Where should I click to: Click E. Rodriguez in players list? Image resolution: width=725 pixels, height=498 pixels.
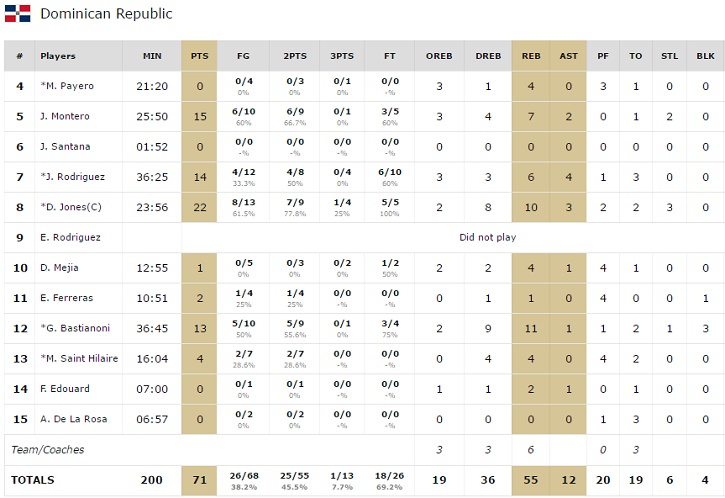pyautogui.click(x=70, y=237)
